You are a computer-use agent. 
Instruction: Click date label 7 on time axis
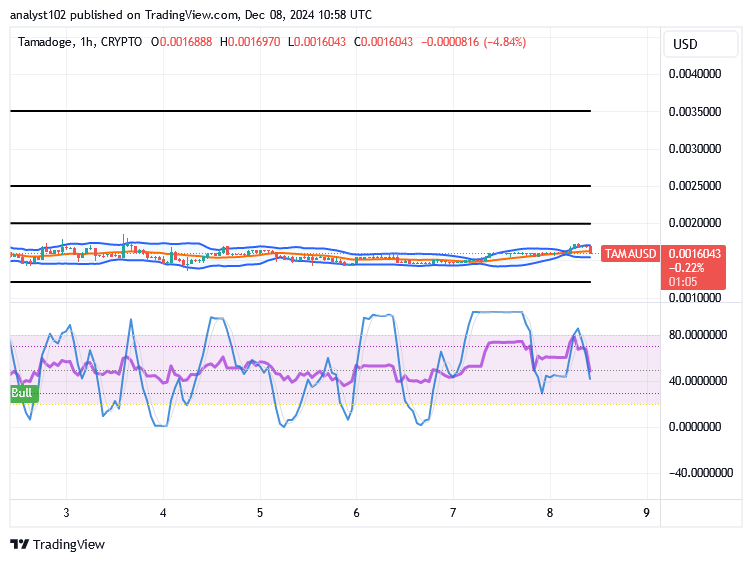click(453, 513)
